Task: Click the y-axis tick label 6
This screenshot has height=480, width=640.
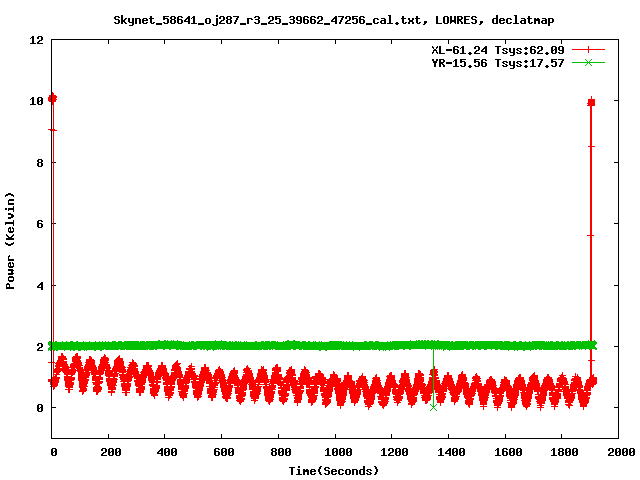Action: coord(40,224)
